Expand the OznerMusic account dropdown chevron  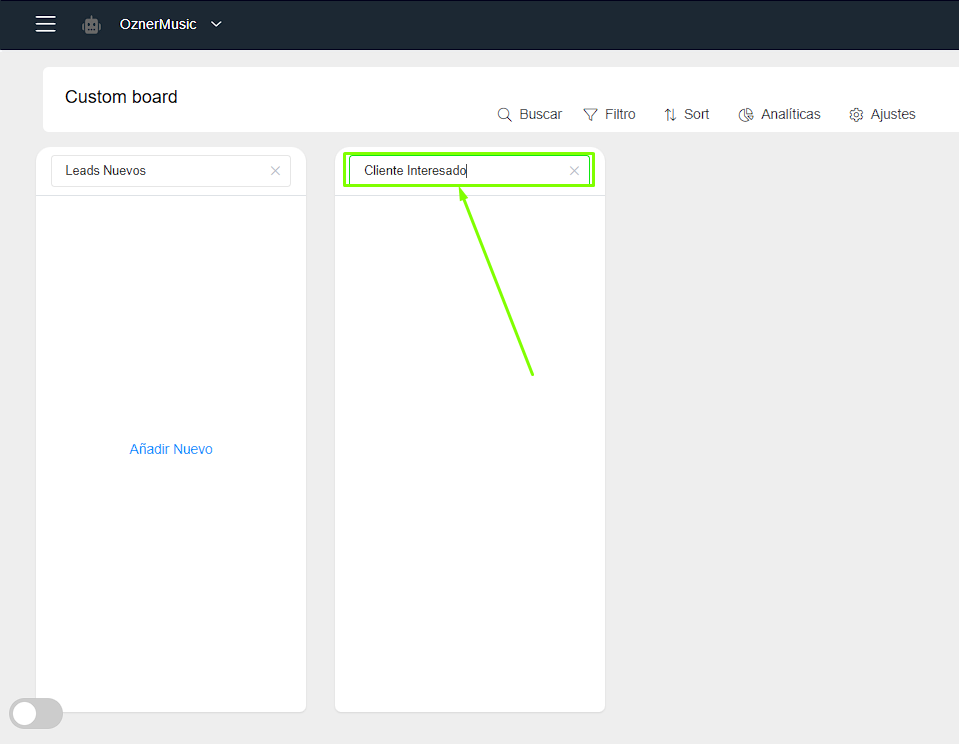(x=216, y=24)
